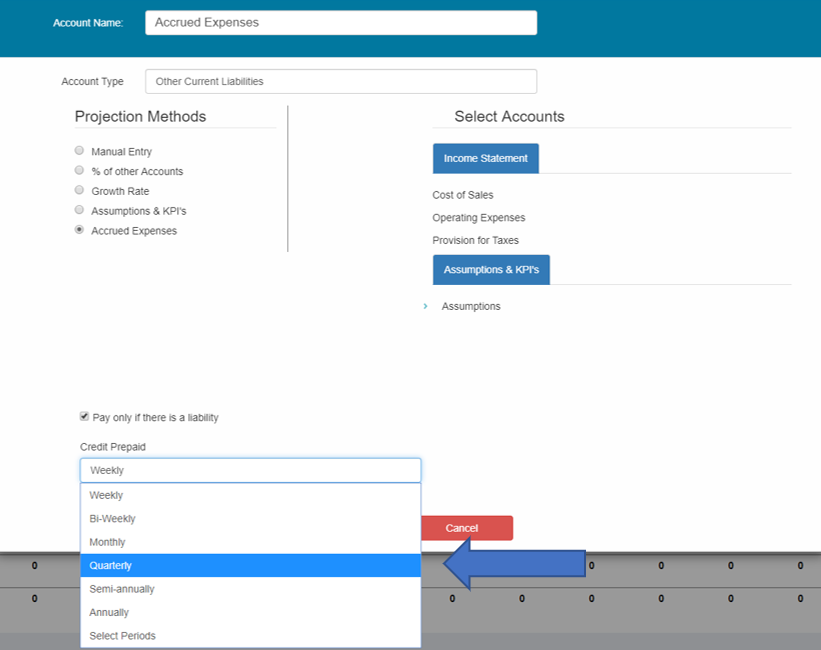
Task: Select Weekly option in the list
Action: click(250, 495)
